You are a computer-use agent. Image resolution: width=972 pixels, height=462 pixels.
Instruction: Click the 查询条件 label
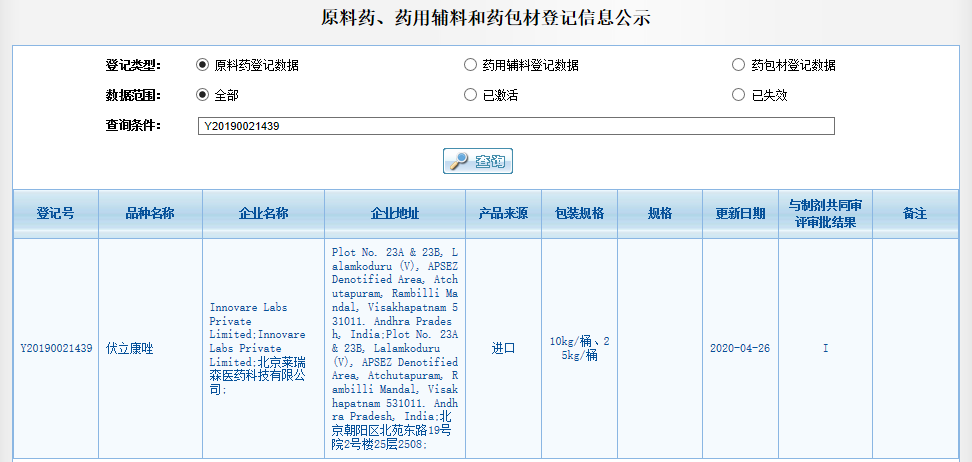pyautogui.click(x=133, y=126)
